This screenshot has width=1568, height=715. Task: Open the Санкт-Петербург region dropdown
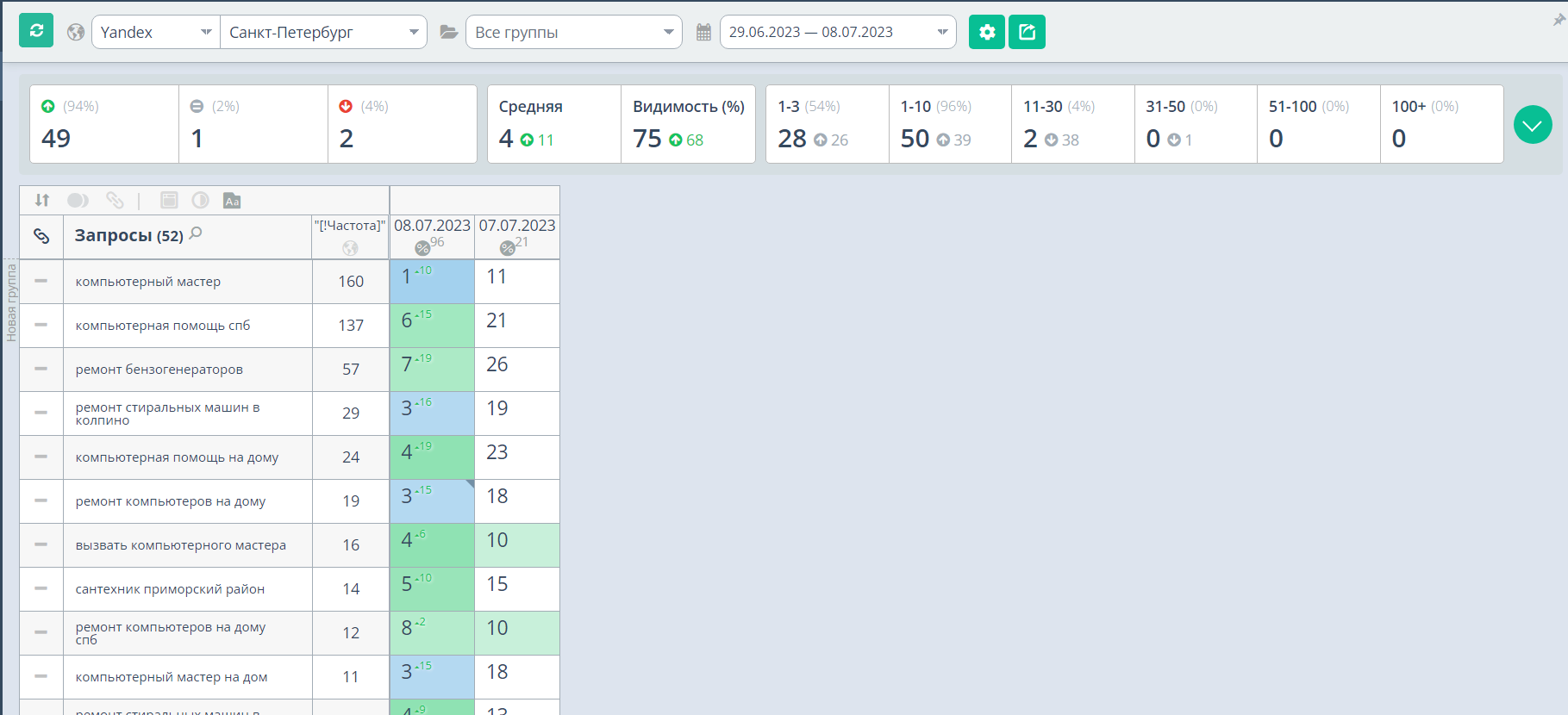323,32
